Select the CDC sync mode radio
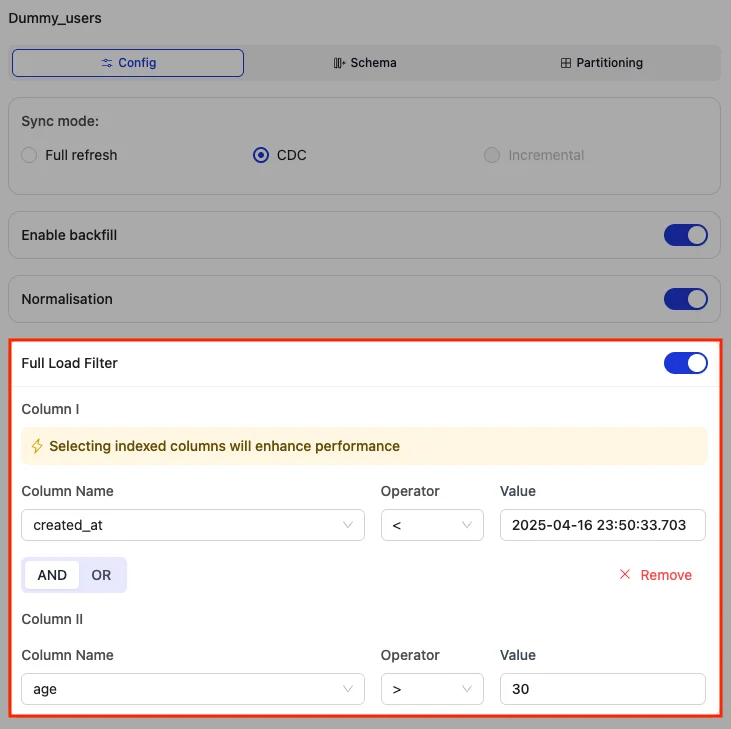 pos(261,155)
